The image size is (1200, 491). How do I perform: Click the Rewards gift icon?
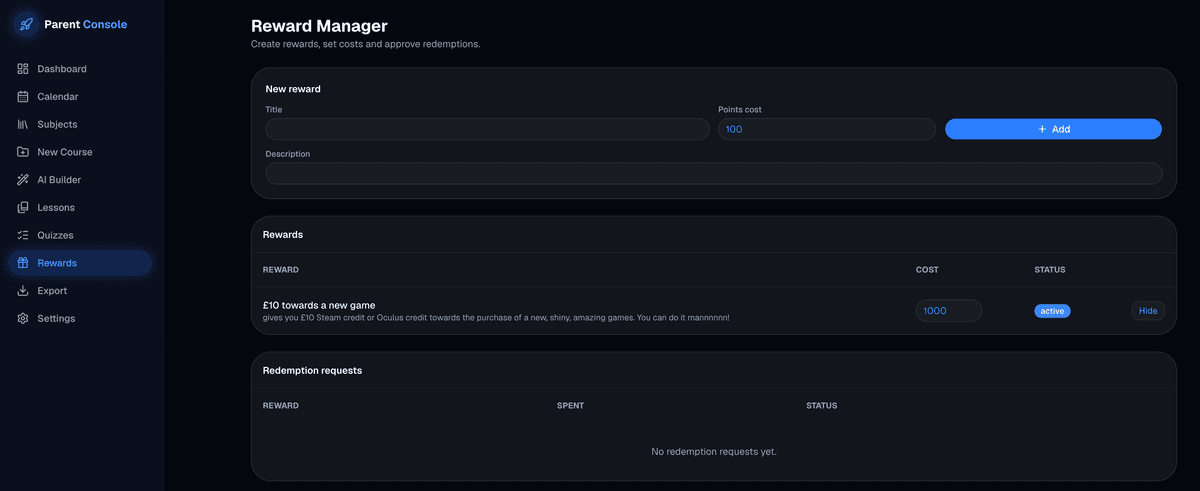pos(23,263)
